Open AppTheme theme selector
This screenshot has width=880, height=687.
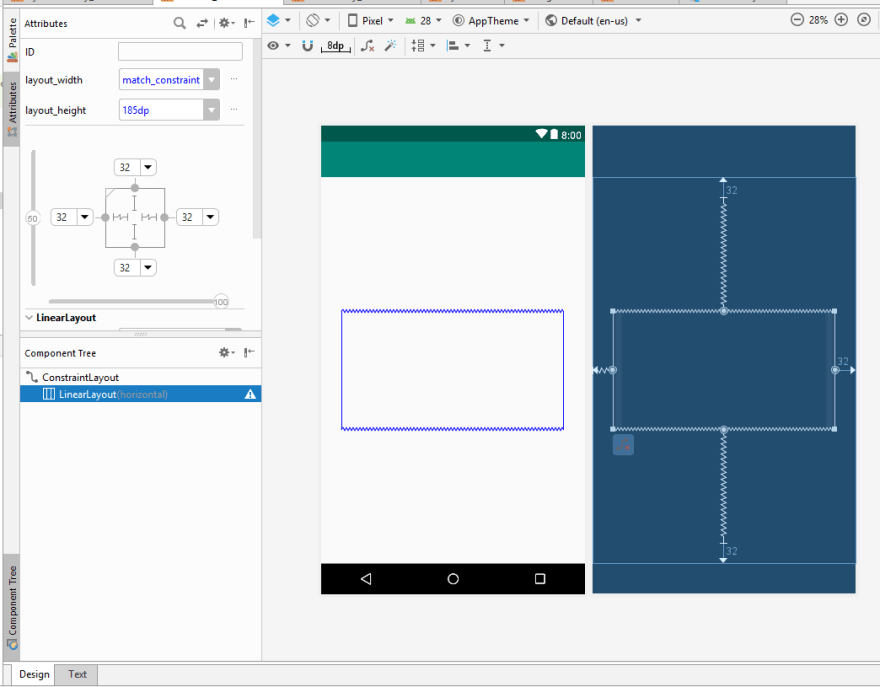491,21
